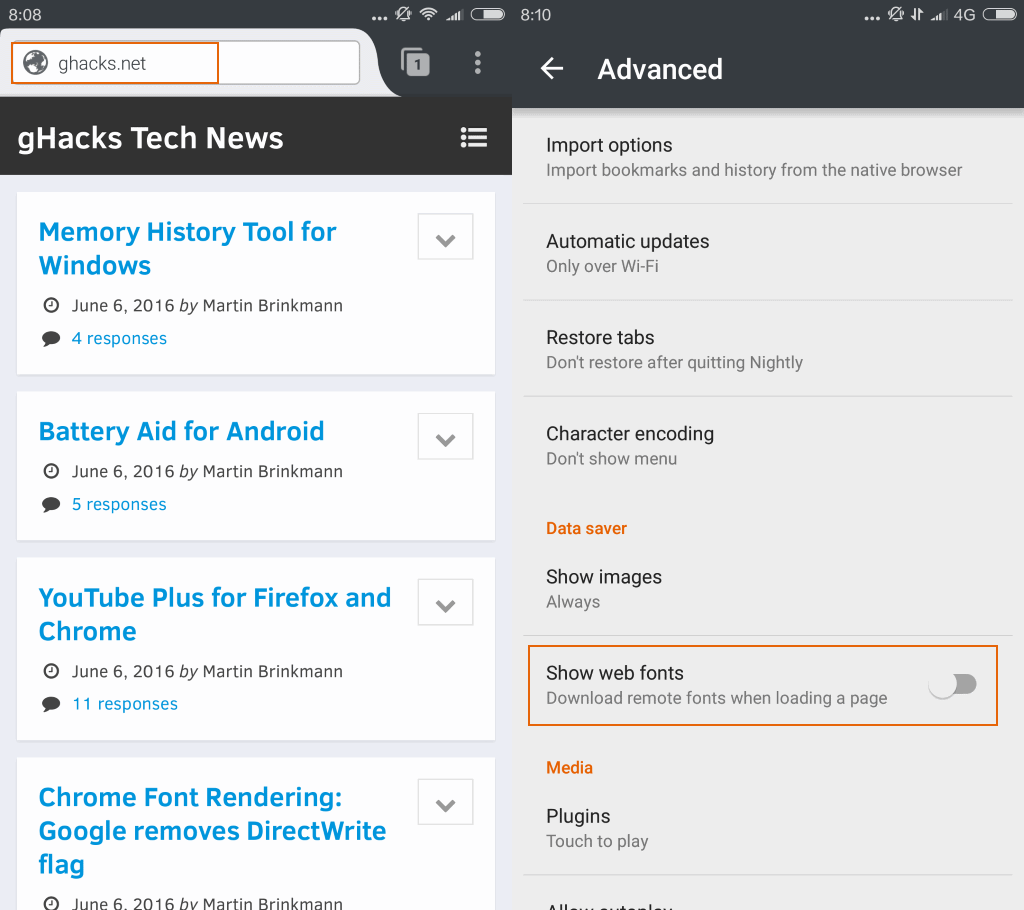This screenshot has height=910, width=1024.
Task: Open Plugins Touch to play setting
Action: click(767, 828)
